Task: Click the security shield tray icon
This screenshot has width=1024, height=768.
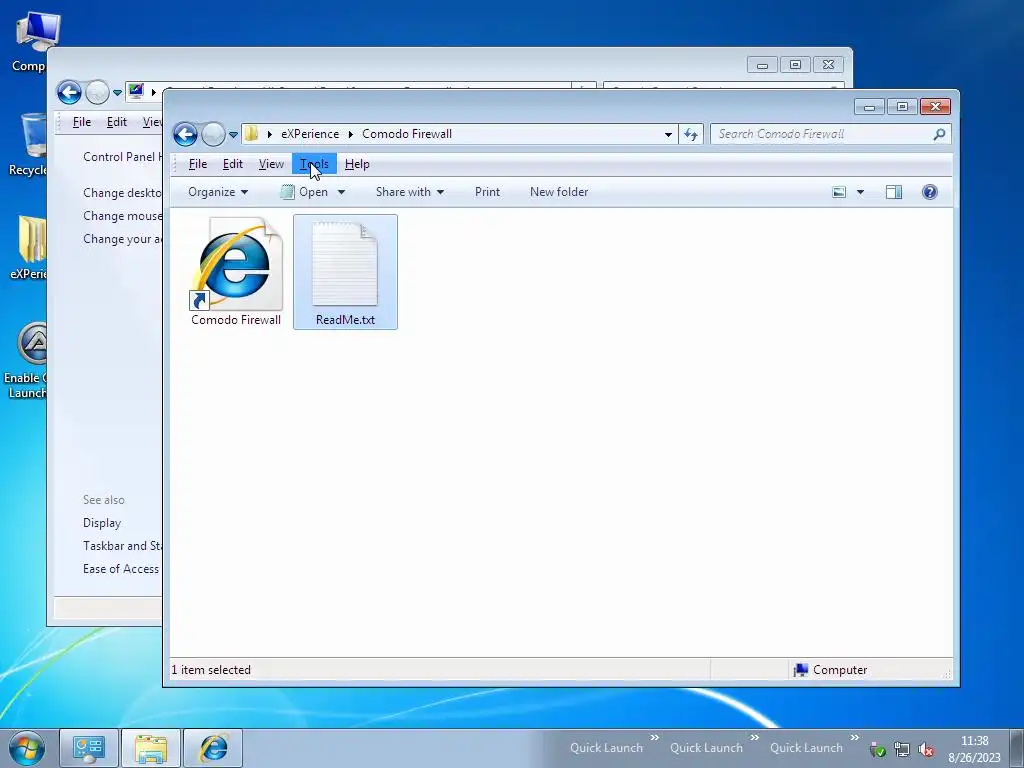Action: tap(878, 749)
